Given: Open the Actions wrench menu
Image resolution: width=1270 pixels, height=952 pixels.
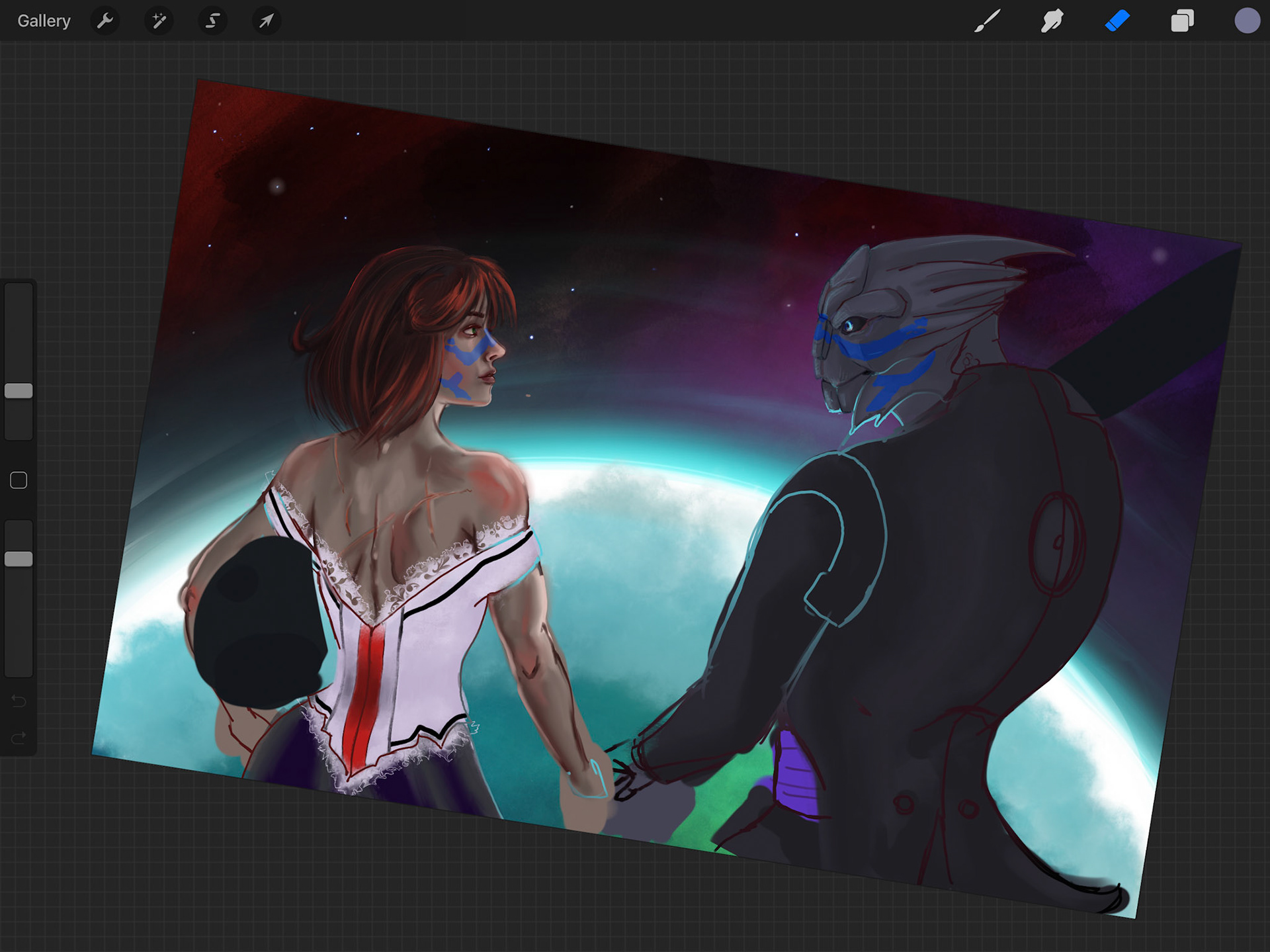Looking at the screenshot, I should click(105, 21).
